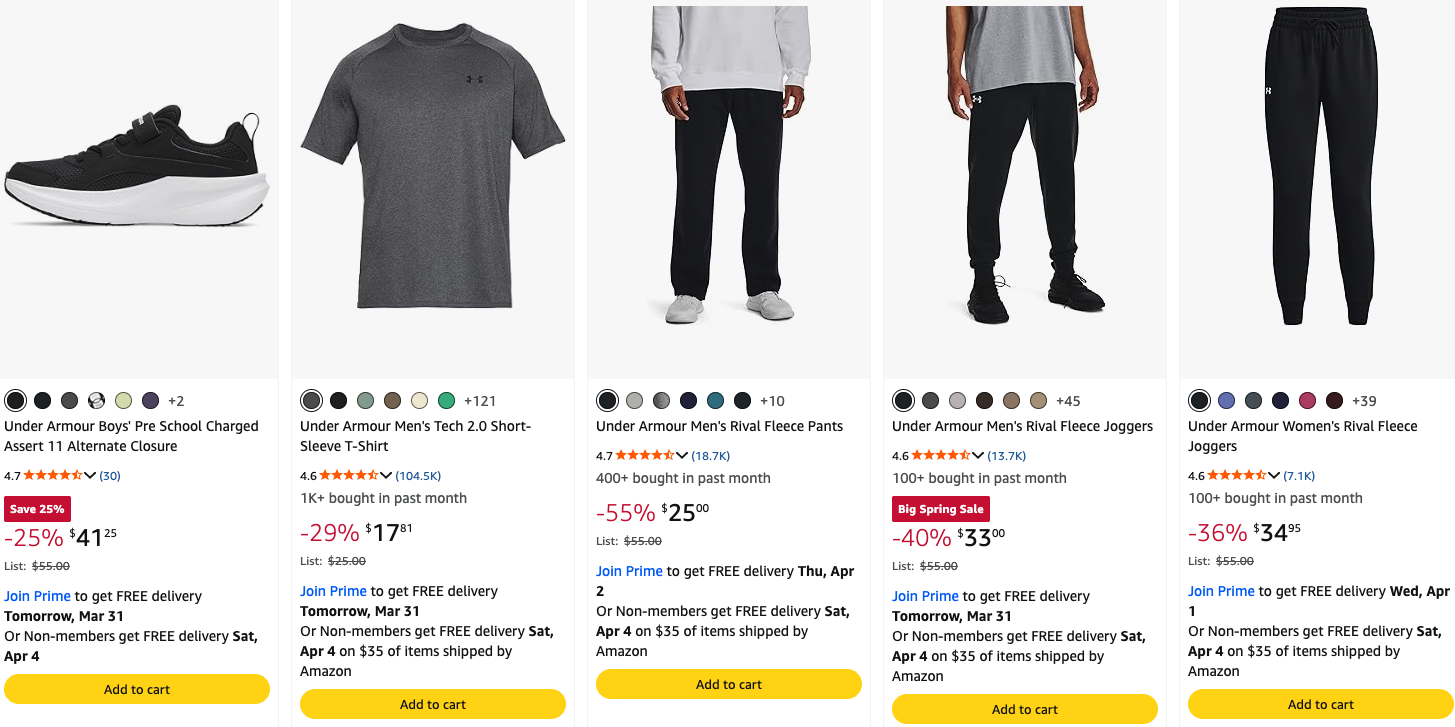Viewport: 1455px width, 727px height.
Task: Show +45 more colors for Men's Fleece Joggers
Action: point(1068,401)
